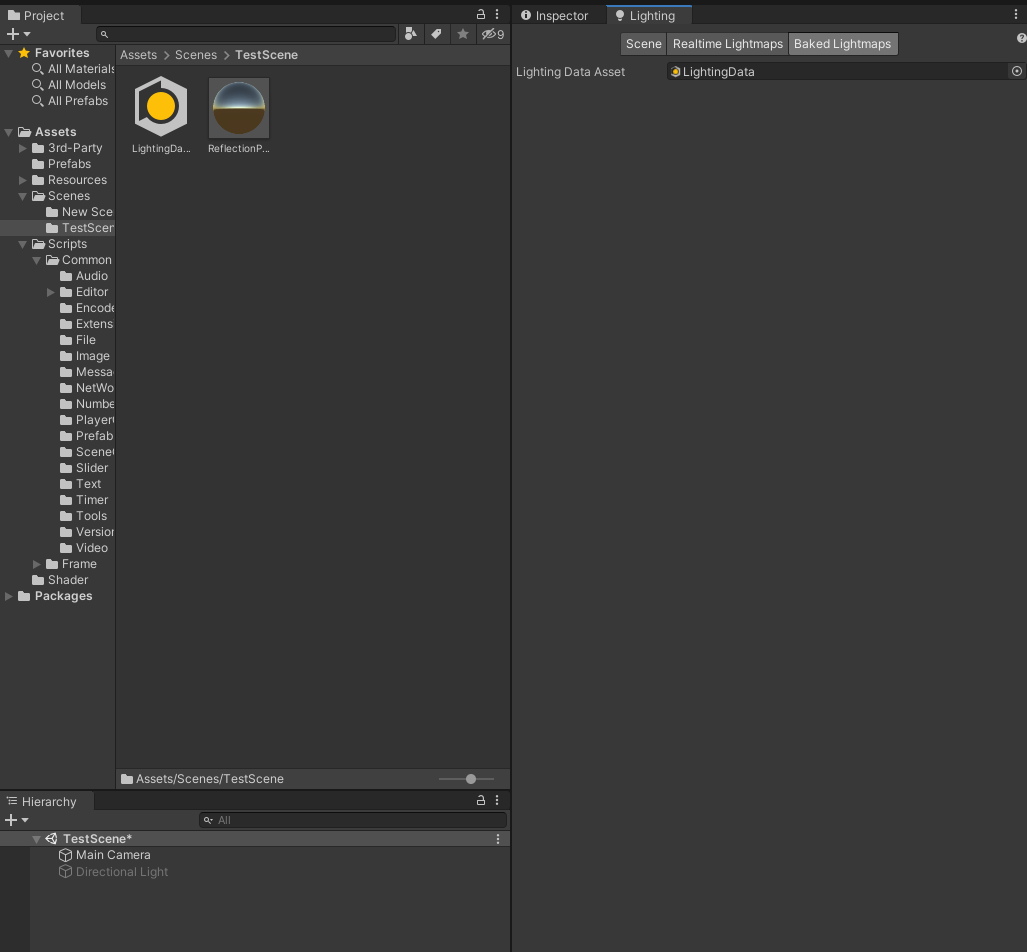This screenshot has height=952, width=1027.
Task: Click the Project panel lock icon
Action: [481, 14]
